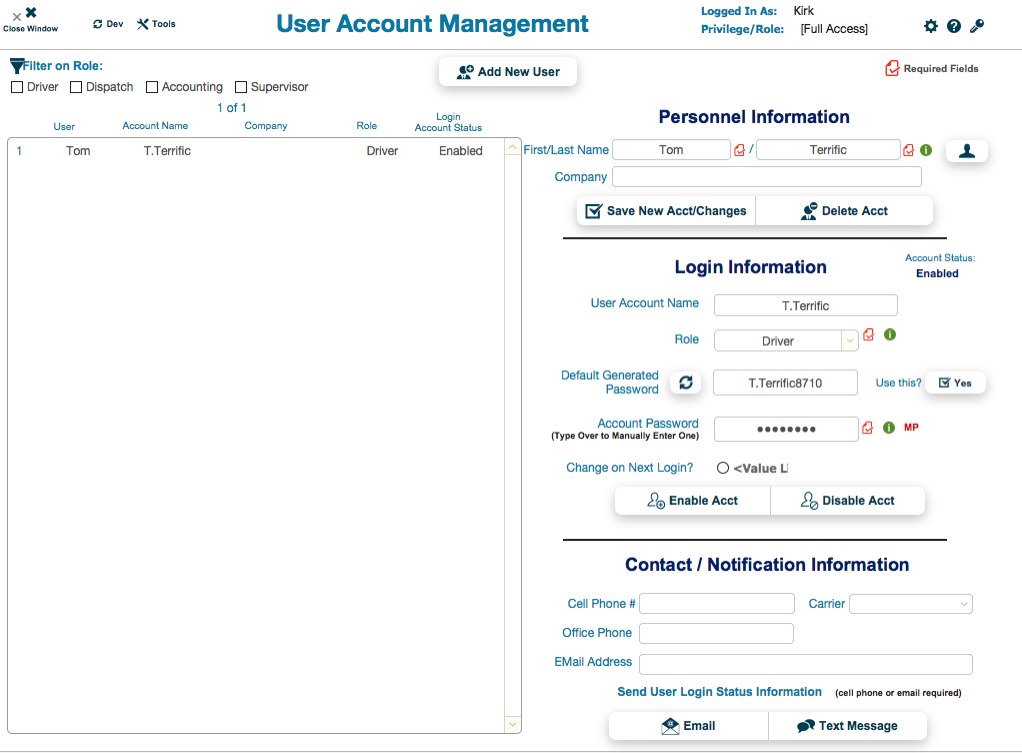
Task: Open help question mark icon
Action: [954, 27]
